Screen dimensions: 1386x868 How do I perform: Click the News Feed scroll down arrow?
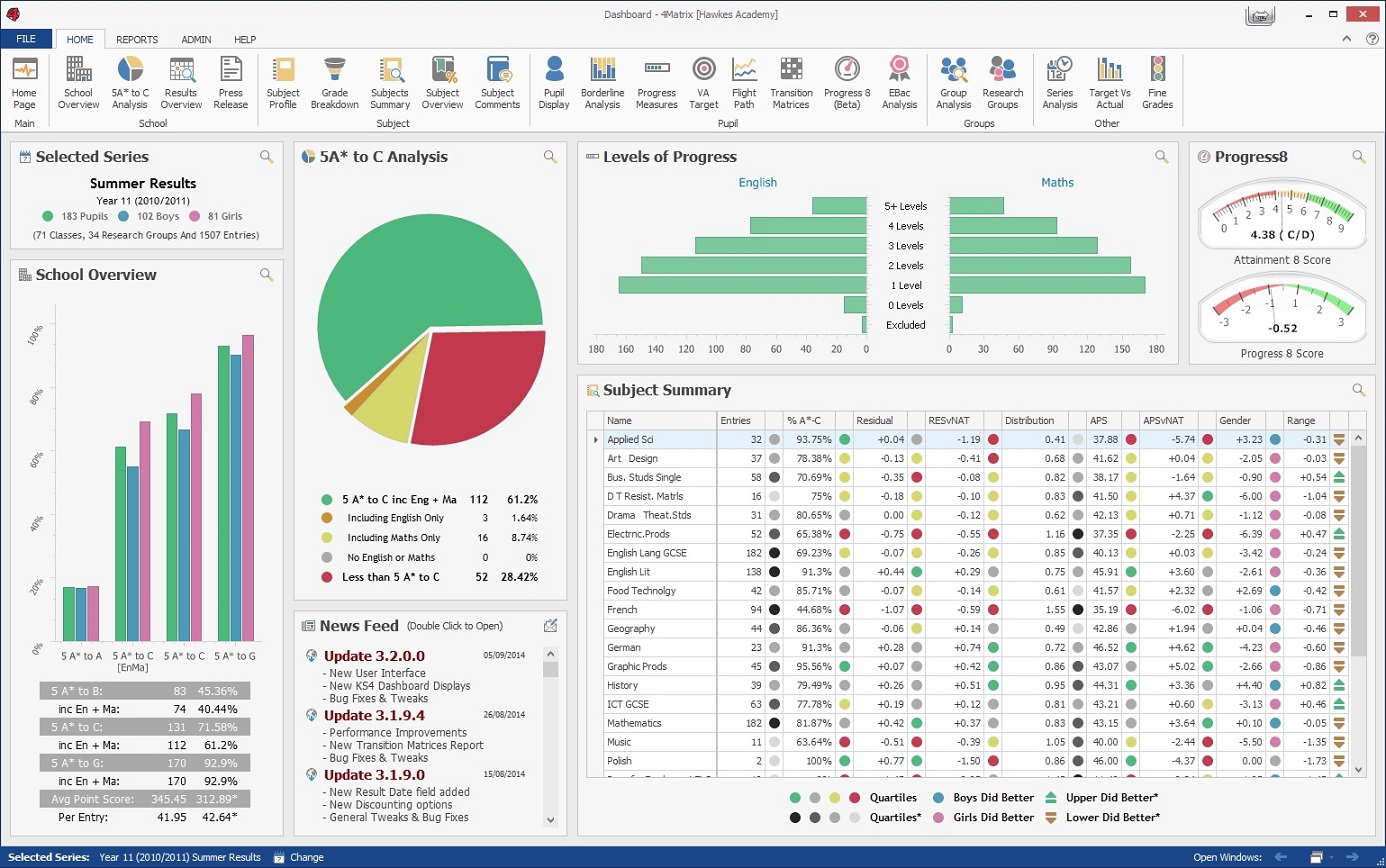pyautogui.click(x=549, y=818)
